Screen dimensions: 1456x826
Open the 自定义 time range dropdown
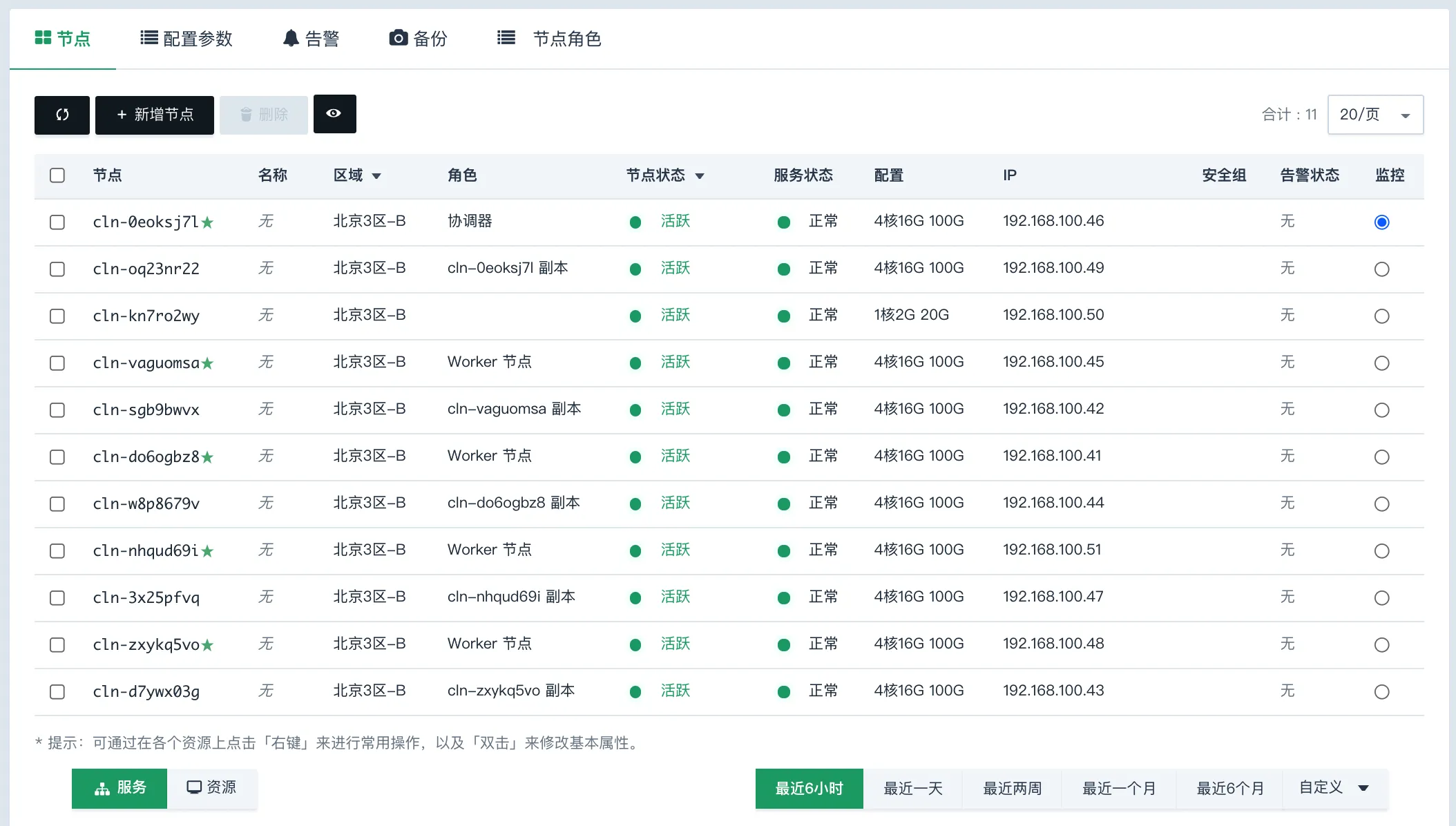point(1334,788)
